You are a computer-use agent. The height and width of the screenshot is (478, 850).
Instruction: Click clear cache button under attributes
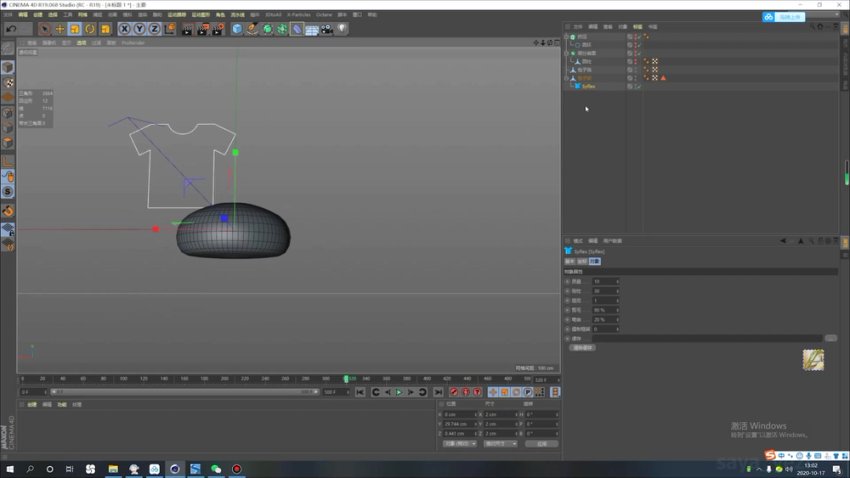tap(583, 348)
